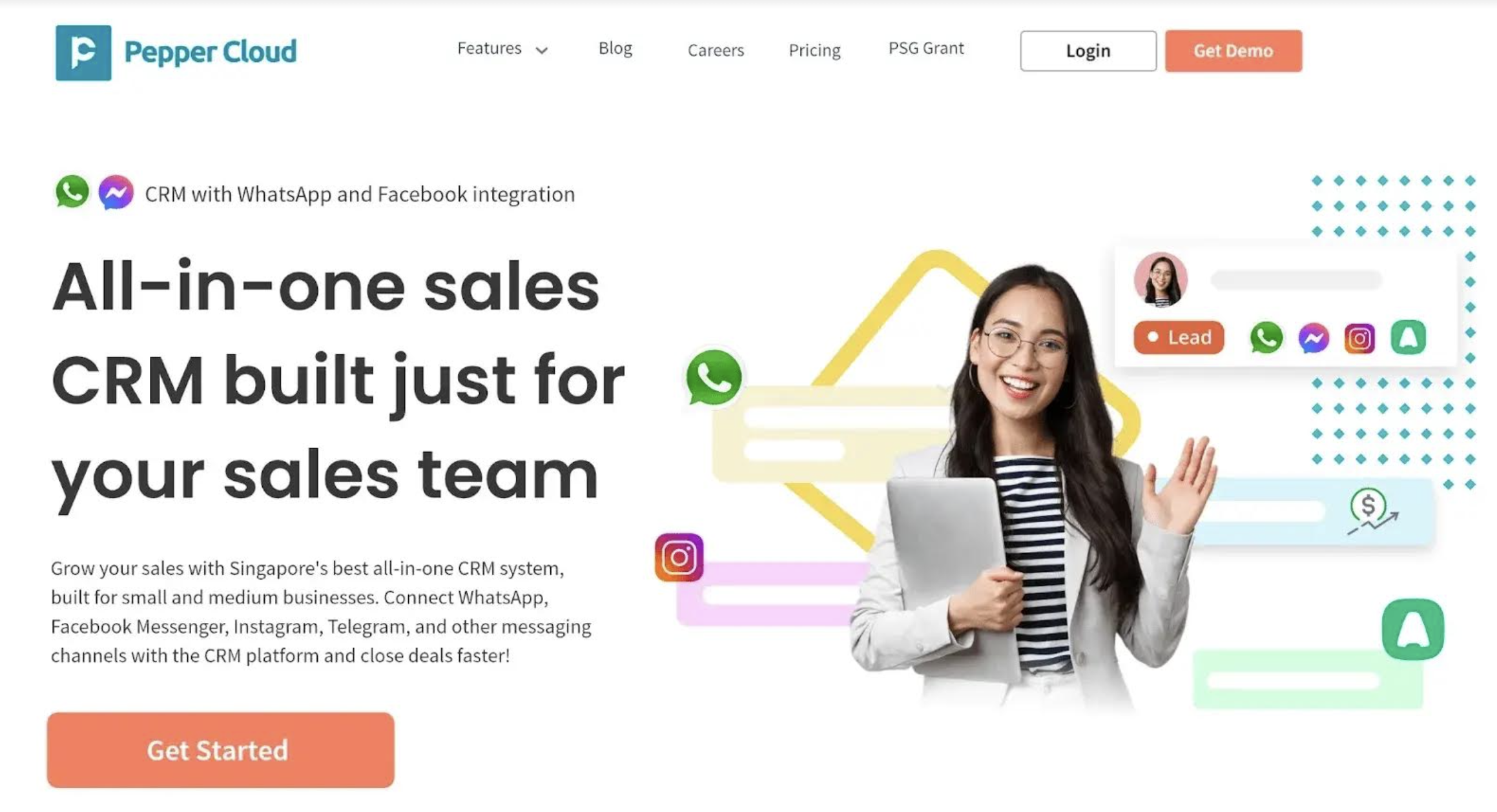The image size is (1497, 812).
Task: Click the WhatsApp icon in the lead card
Action: click(x=1266, y=338)
